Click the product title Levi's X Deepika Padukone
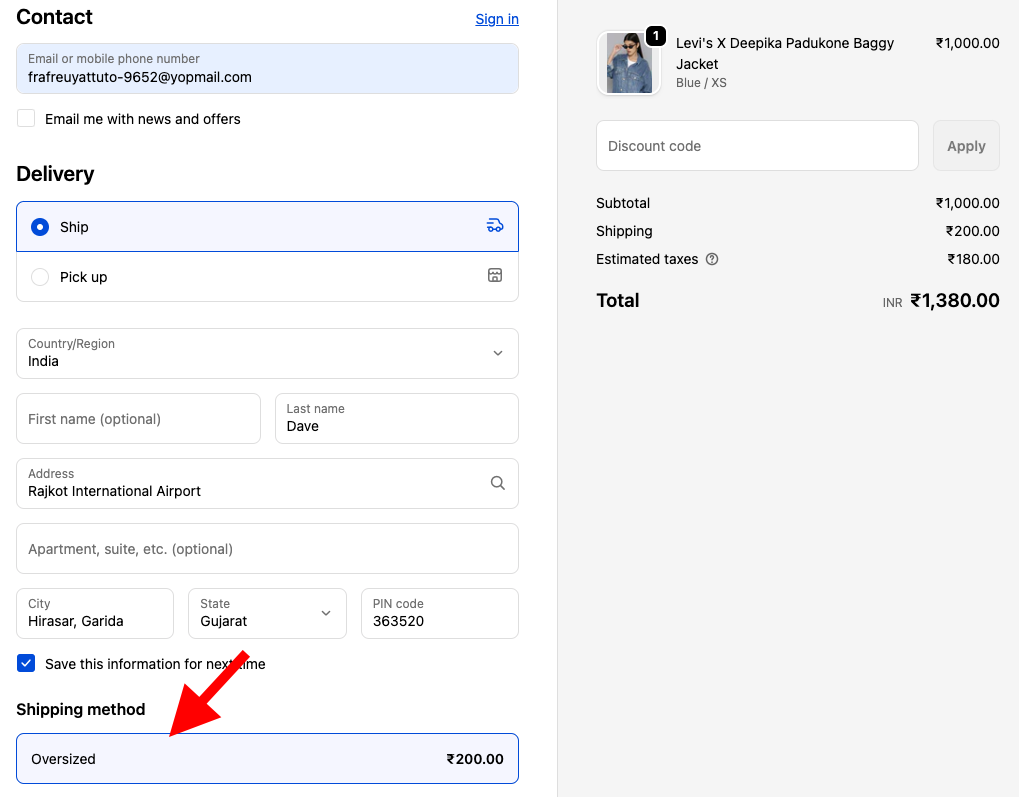Viewport: 1019px width, 797px height. pos(784,53)
